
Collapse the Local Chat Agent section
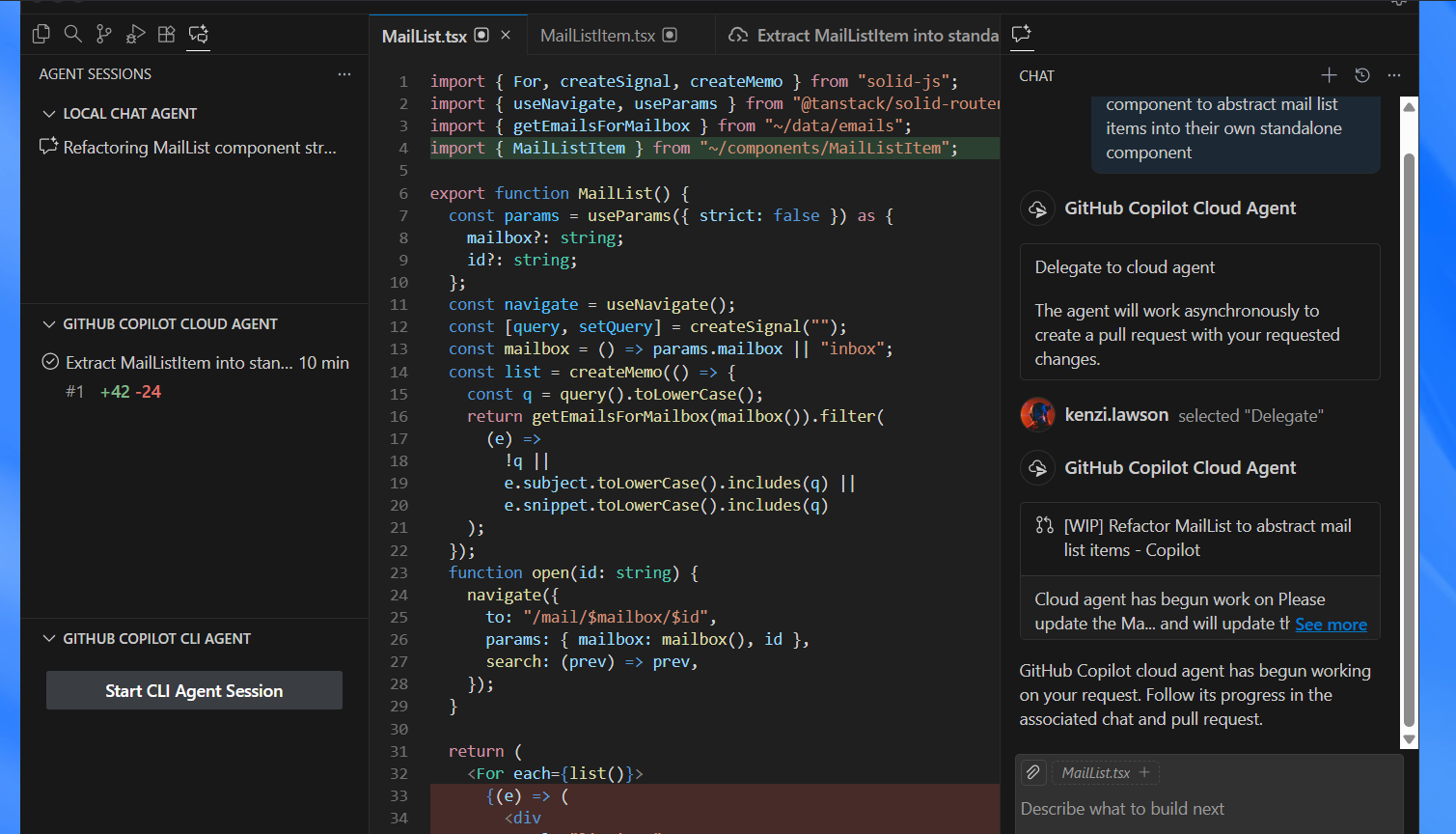point(49,114)
